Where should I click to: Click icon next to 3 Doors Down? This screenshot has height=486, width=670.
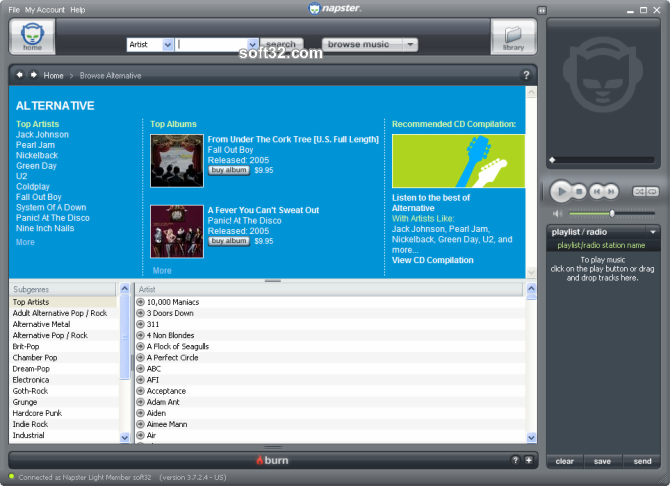pyautogui.click(x=140, y=313)
